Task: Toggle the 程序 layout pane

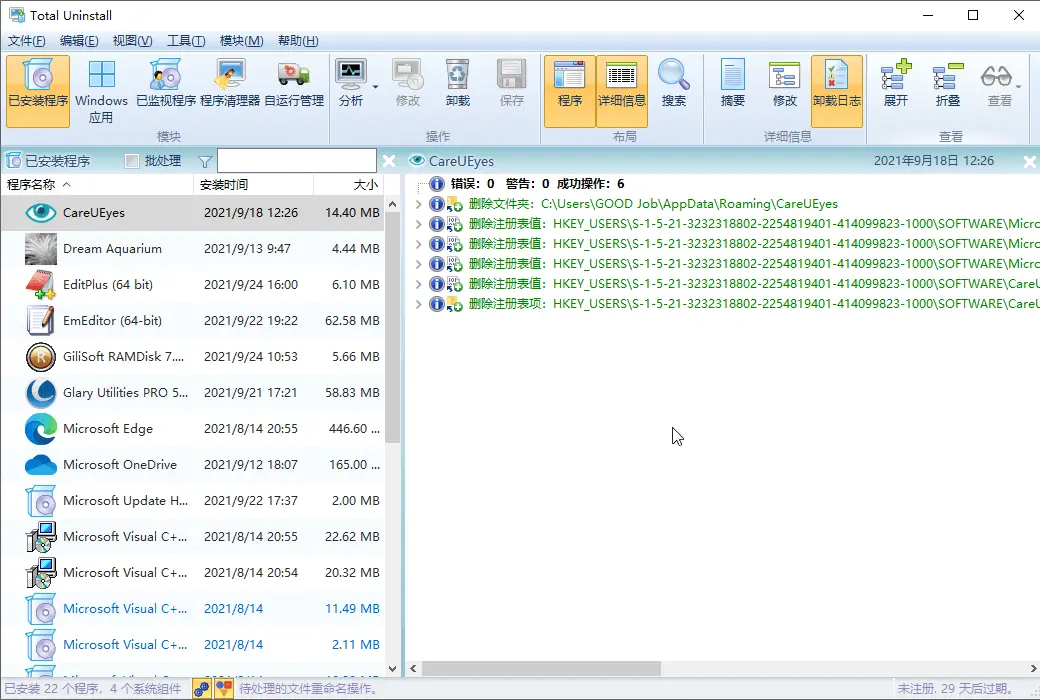Action: point(570,91)
